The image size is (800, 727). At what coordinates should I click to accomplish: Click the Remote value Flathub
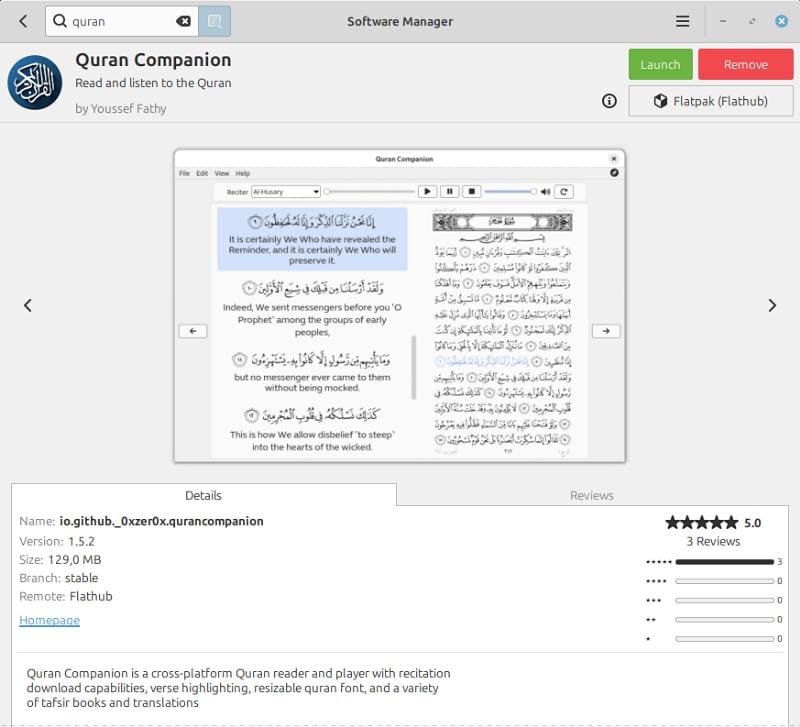click(x=91, y=596)
